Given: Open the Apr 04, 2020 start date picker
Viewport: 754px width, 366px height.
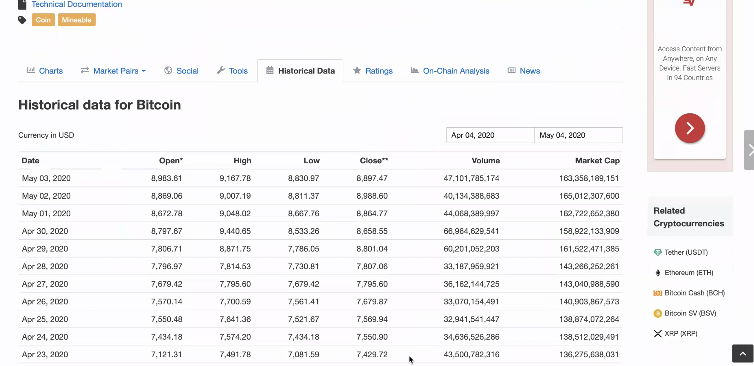Looking at the screenshot, I should coord(490,135).
